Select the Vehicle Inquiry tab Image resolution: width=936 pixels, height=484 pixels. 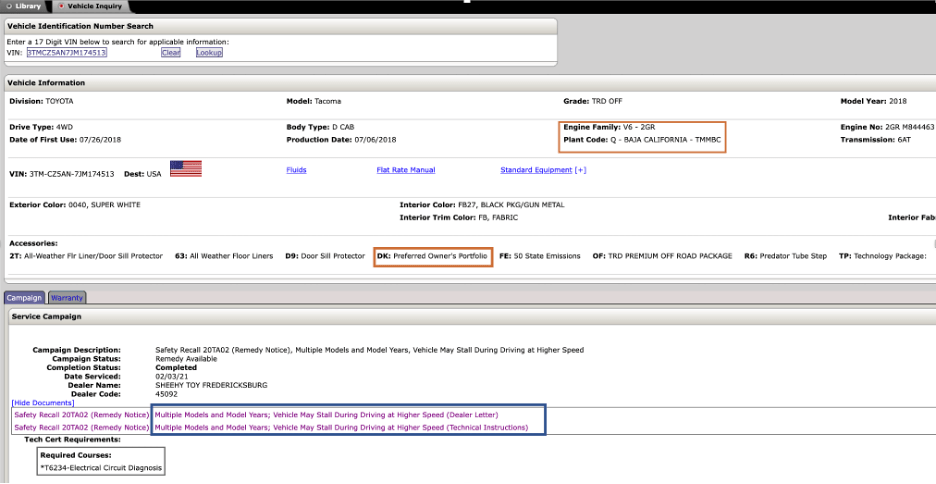(90, 6)
